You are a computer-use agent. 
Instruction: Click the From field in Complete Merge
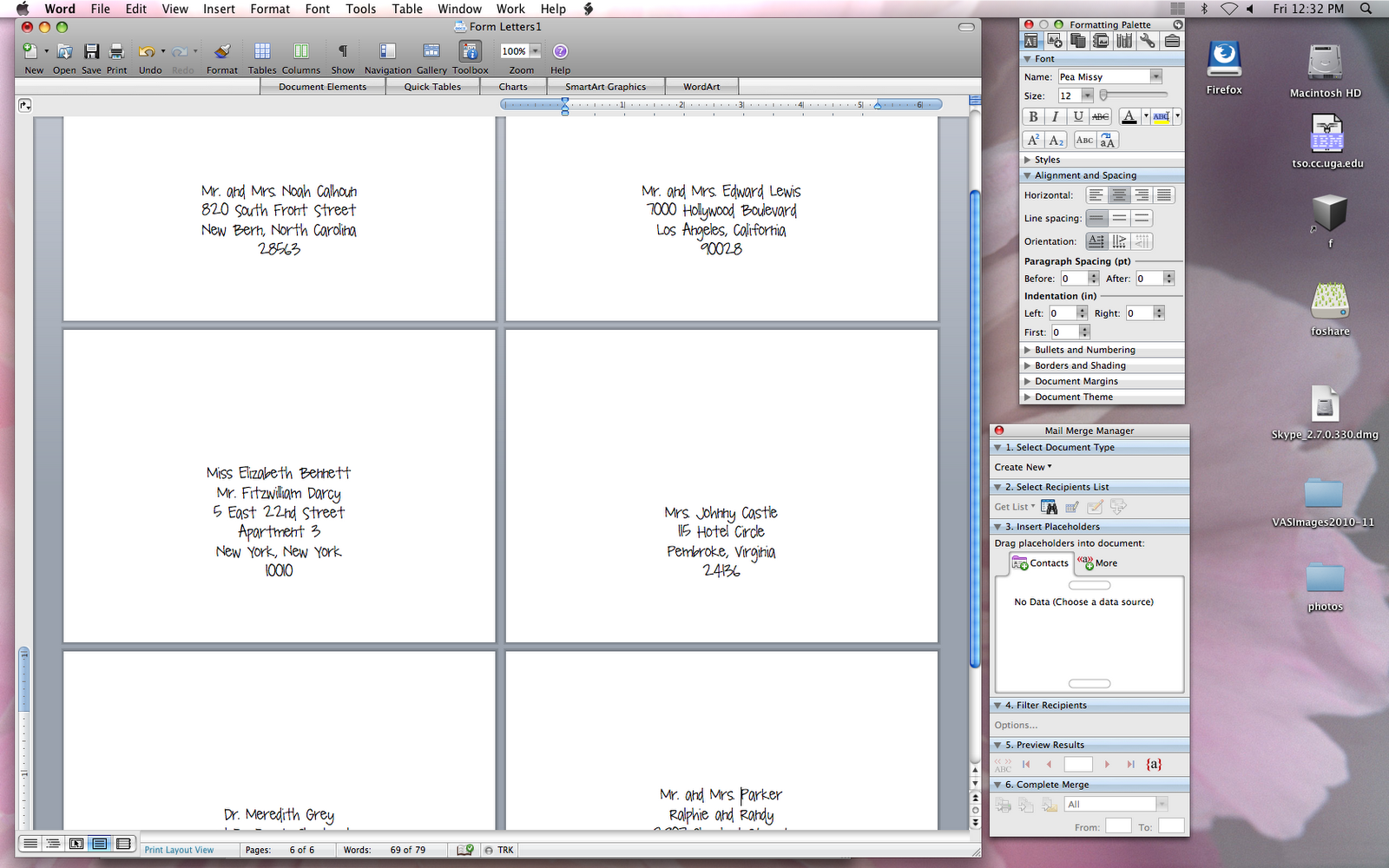pyautogui.click(x=1118, y=825)
